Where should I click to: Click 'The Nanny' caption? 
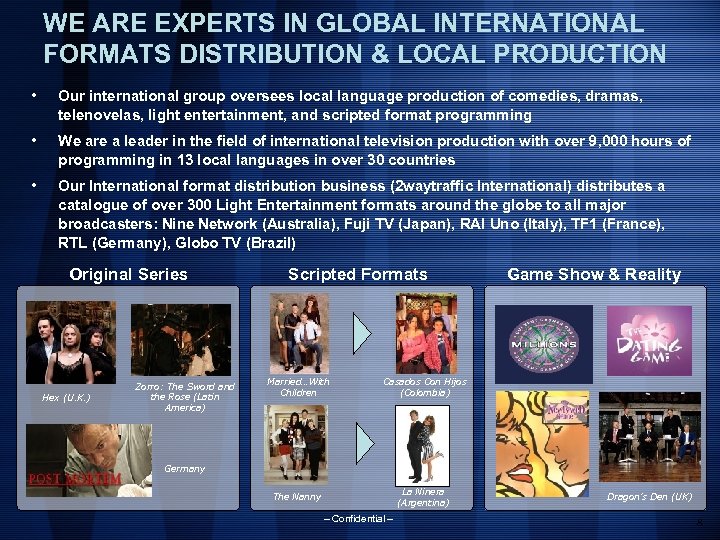click(x=297, y=496)
